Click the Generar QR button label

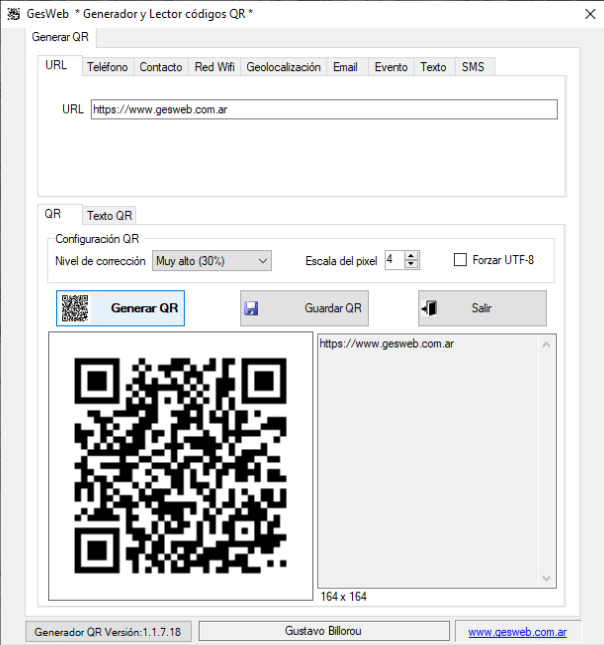pyautogui.click(x=144, y=308)
